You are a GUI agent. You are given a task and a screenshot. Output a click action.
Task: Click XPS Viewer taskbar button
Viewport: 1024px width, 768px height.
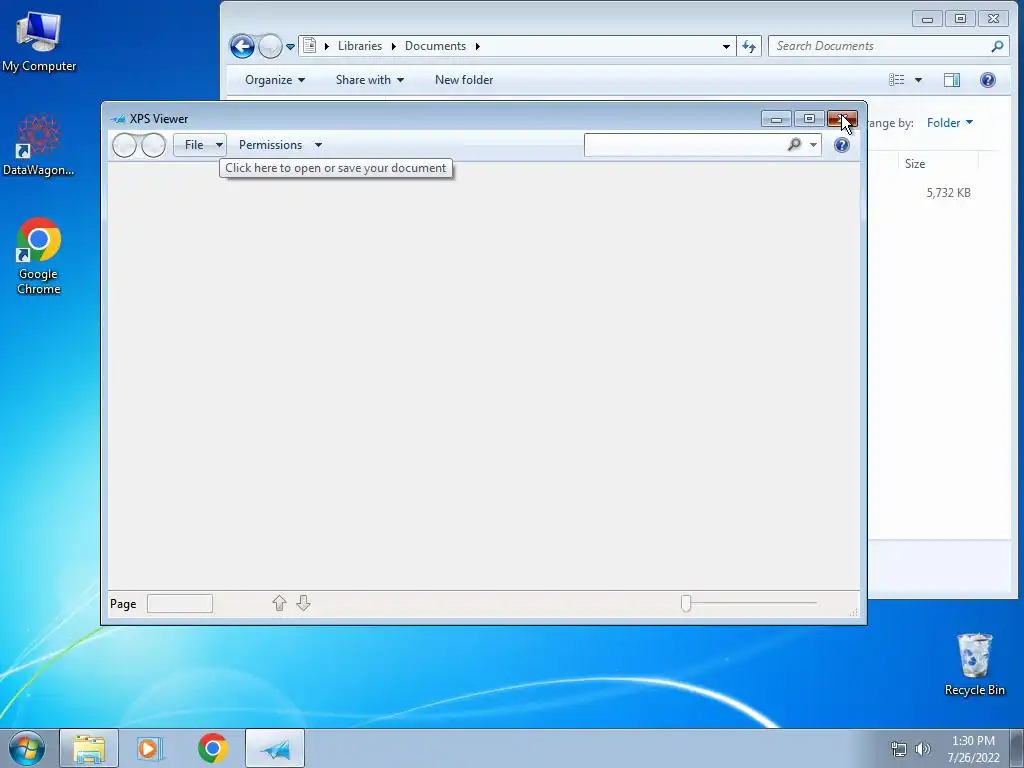(275, 748)
